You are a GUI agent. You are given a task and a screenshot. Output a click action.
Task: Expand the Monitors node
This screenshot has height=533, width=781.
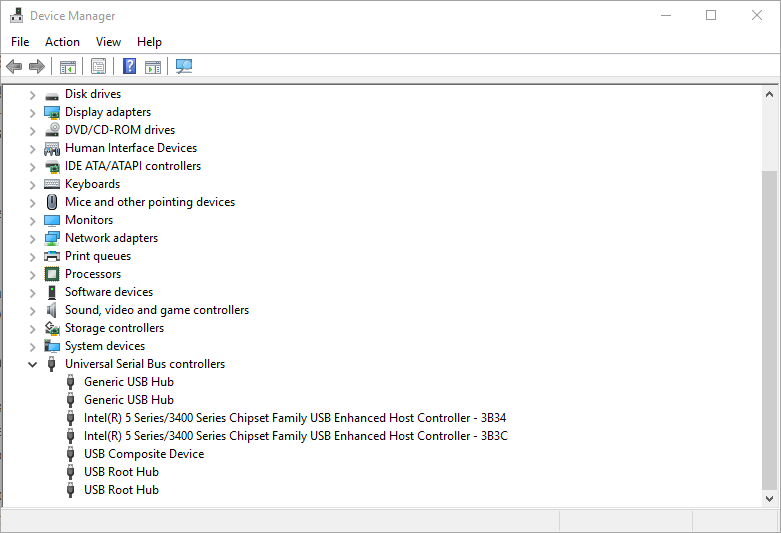click(x=32, y=221)
